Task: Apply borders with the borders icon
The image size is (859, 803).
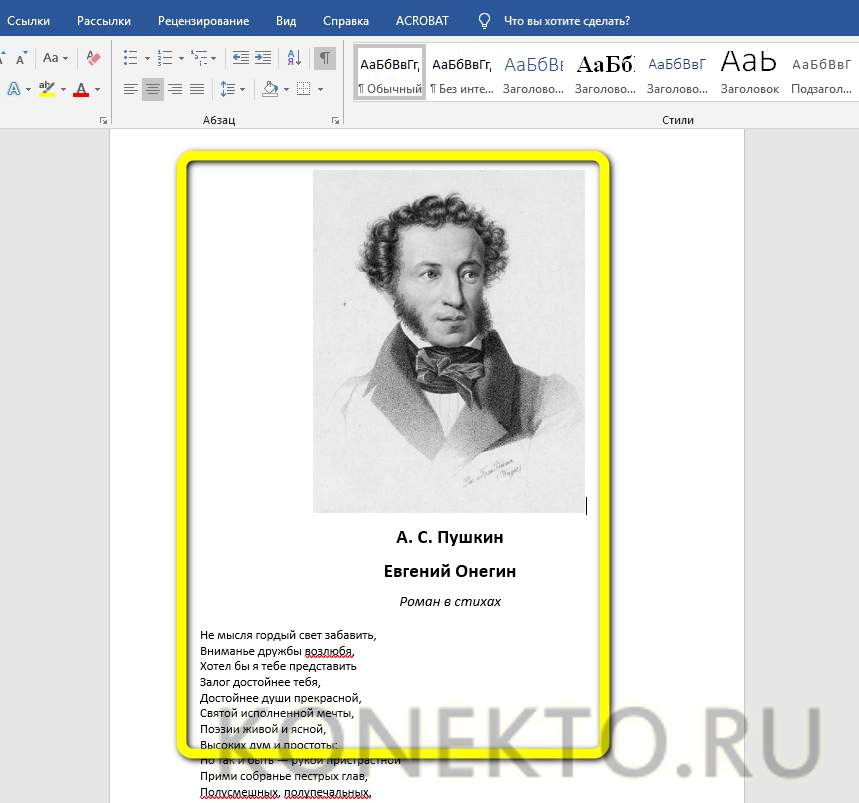Action: click(303, 89)
